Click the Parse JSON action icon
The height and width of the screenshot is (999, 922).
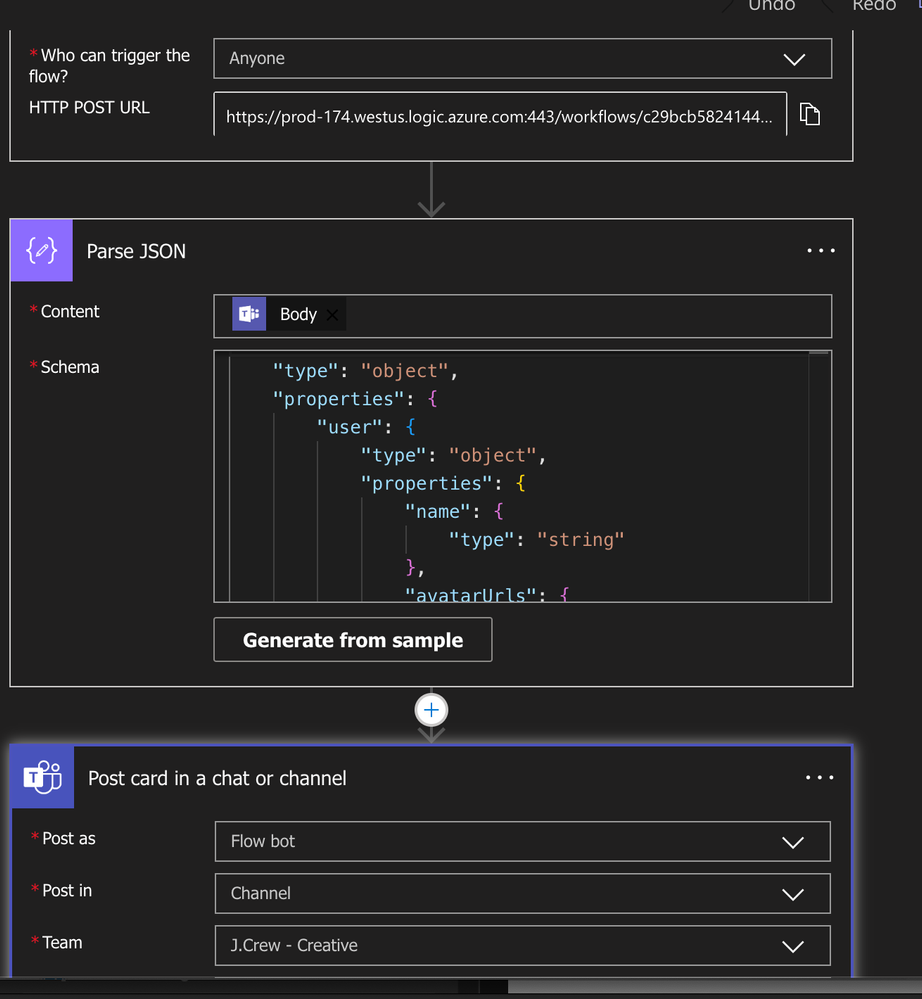pyautogui.click(x=41, y=250)
